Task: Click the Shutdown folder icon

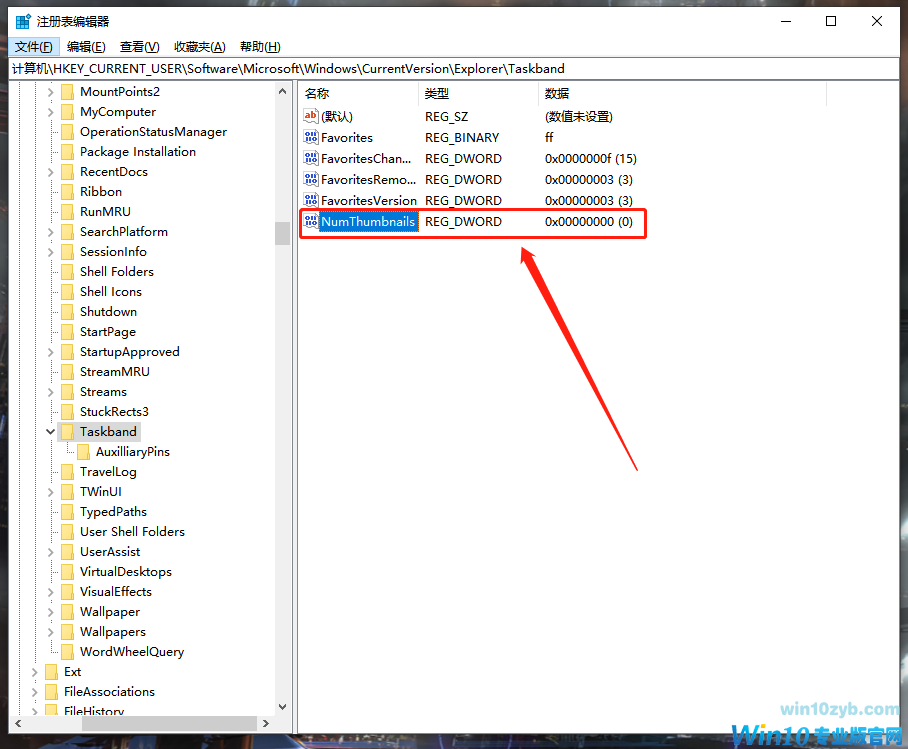Action: [68, 312]
